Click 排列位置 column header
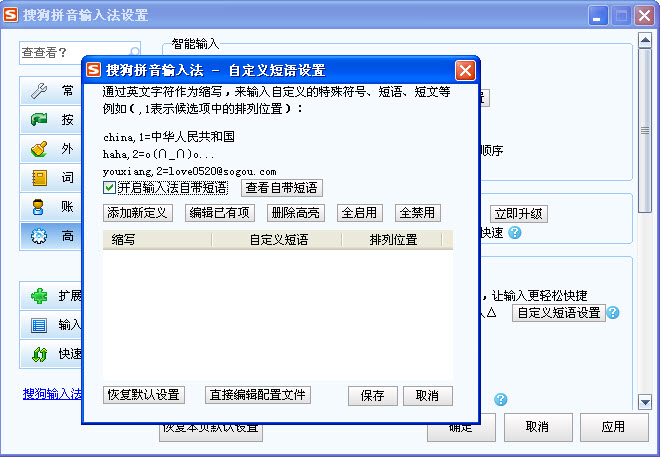 point(392,240)
